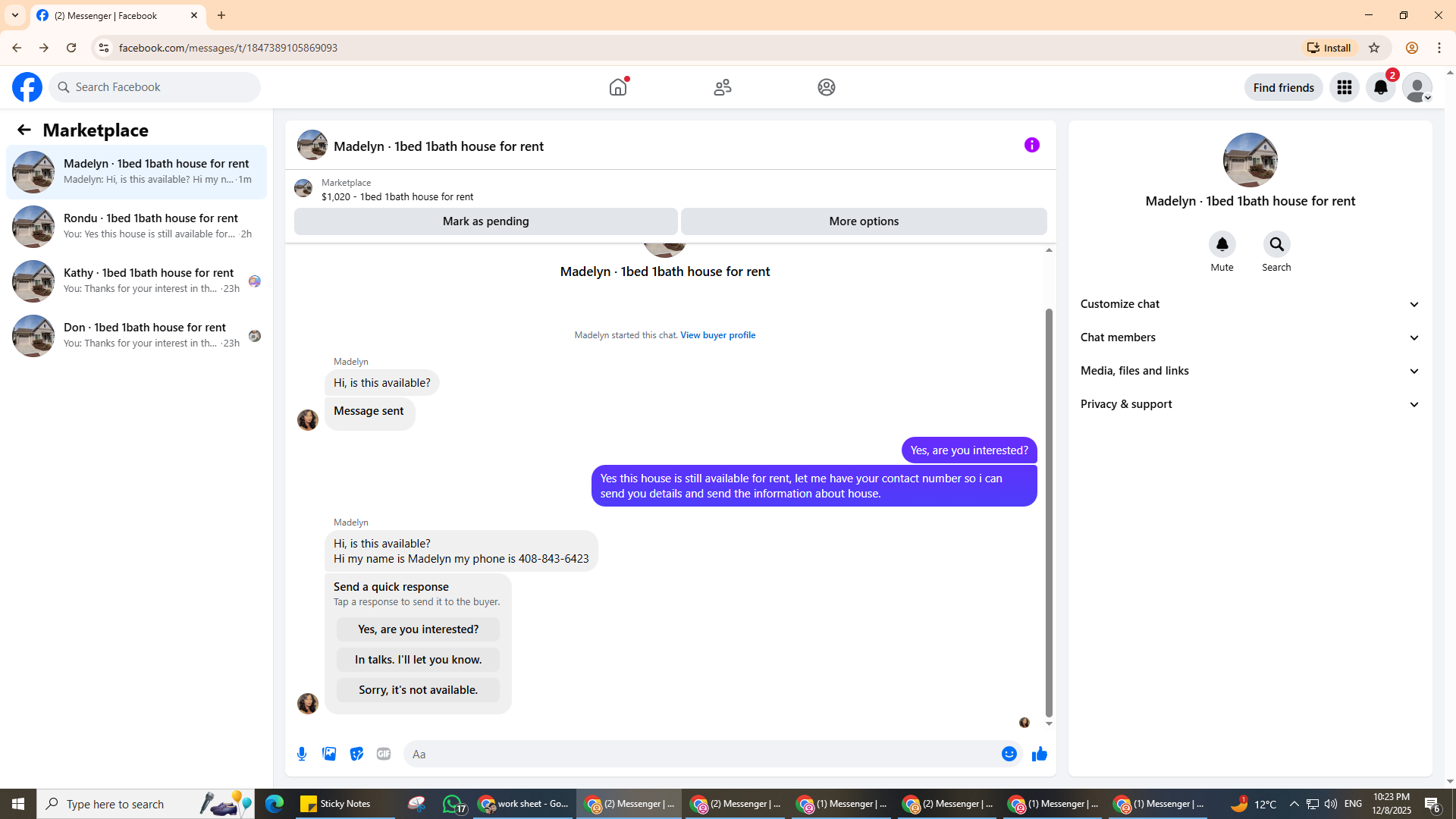Open the volume control in system tray

tap(1331, 804)
